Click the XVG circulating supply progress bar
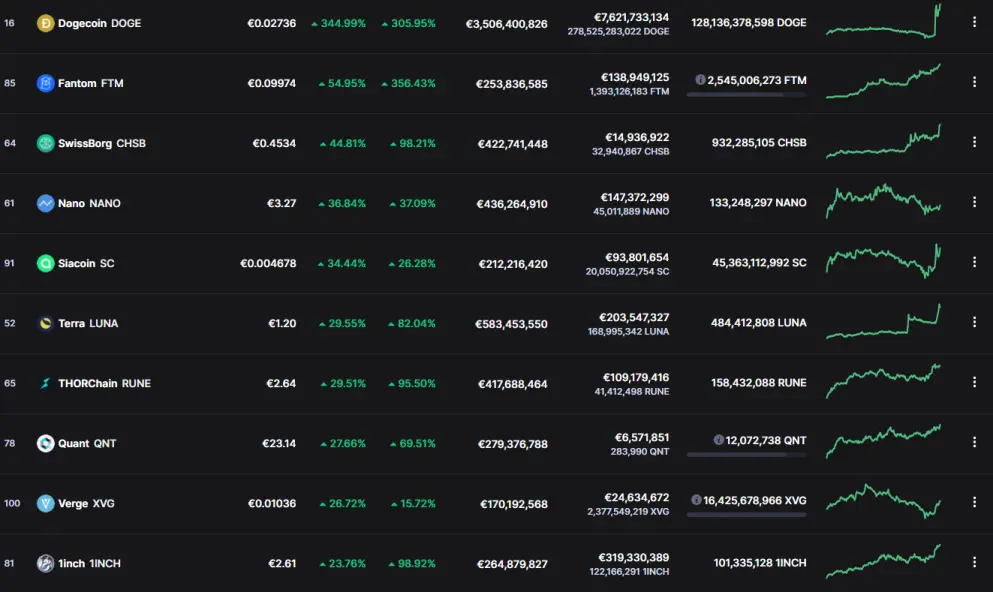 click(x=747, y=515)
